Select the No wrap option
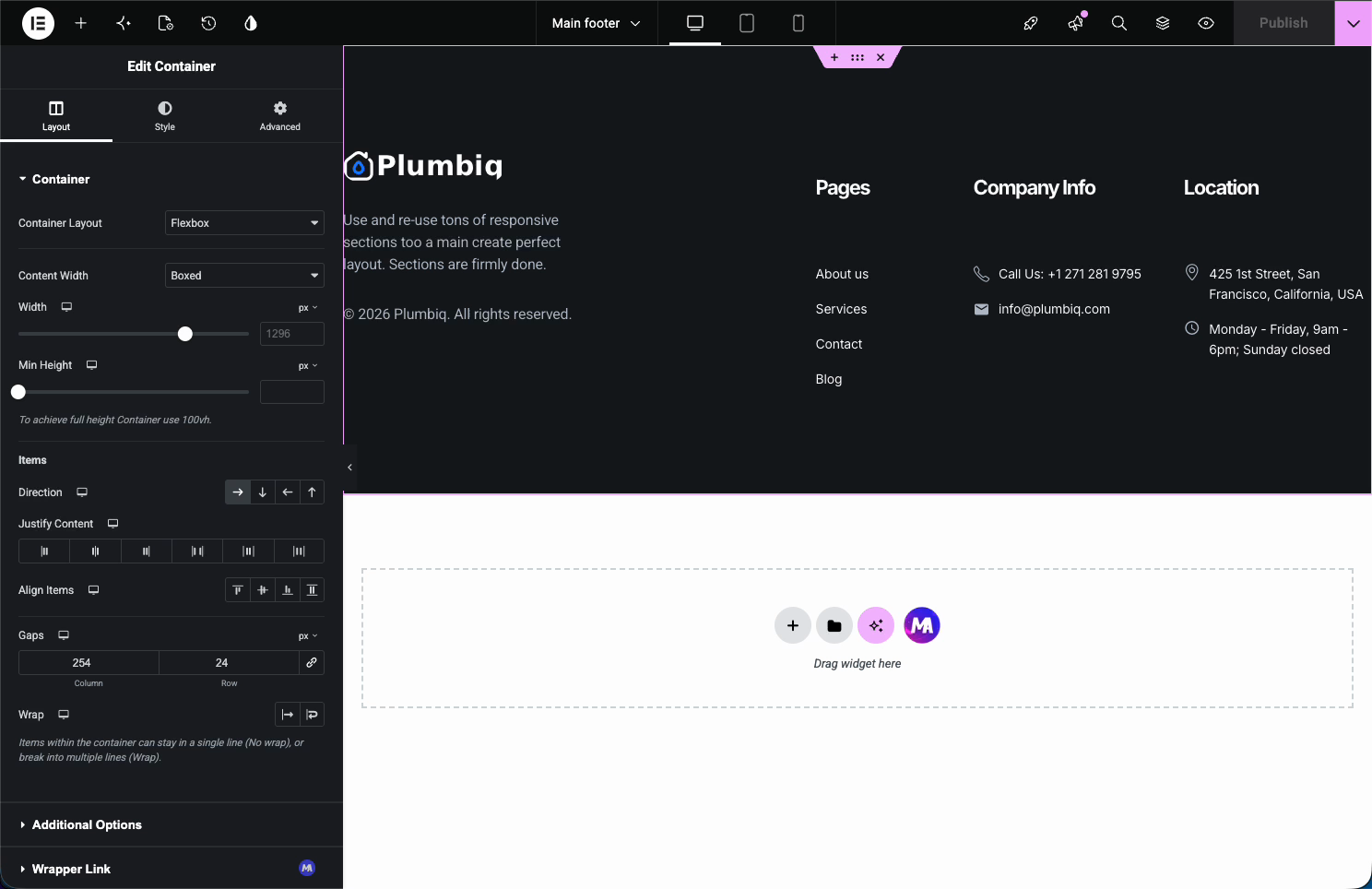Viewport: 1372px width, 889px height. pos(288,715)
